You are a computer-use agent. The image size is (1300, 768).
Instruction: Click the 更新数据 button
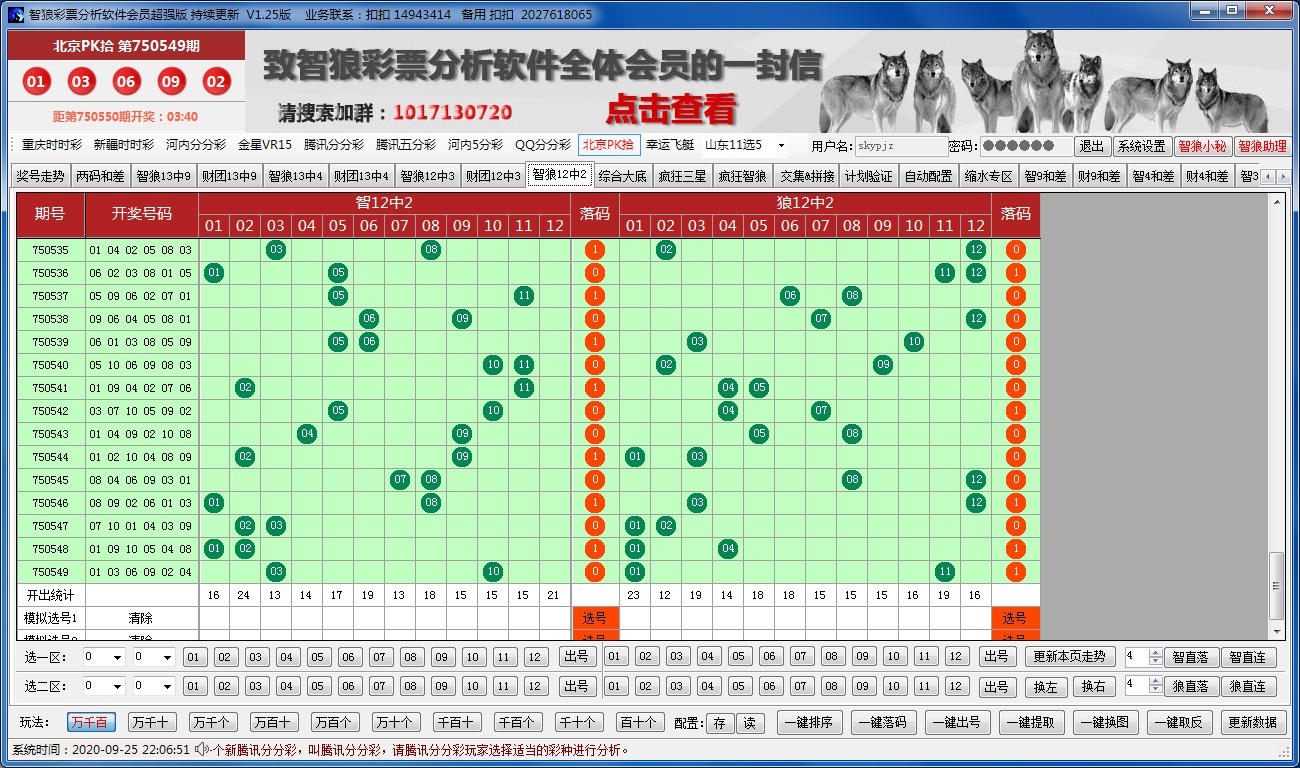tap(1252, 722)
